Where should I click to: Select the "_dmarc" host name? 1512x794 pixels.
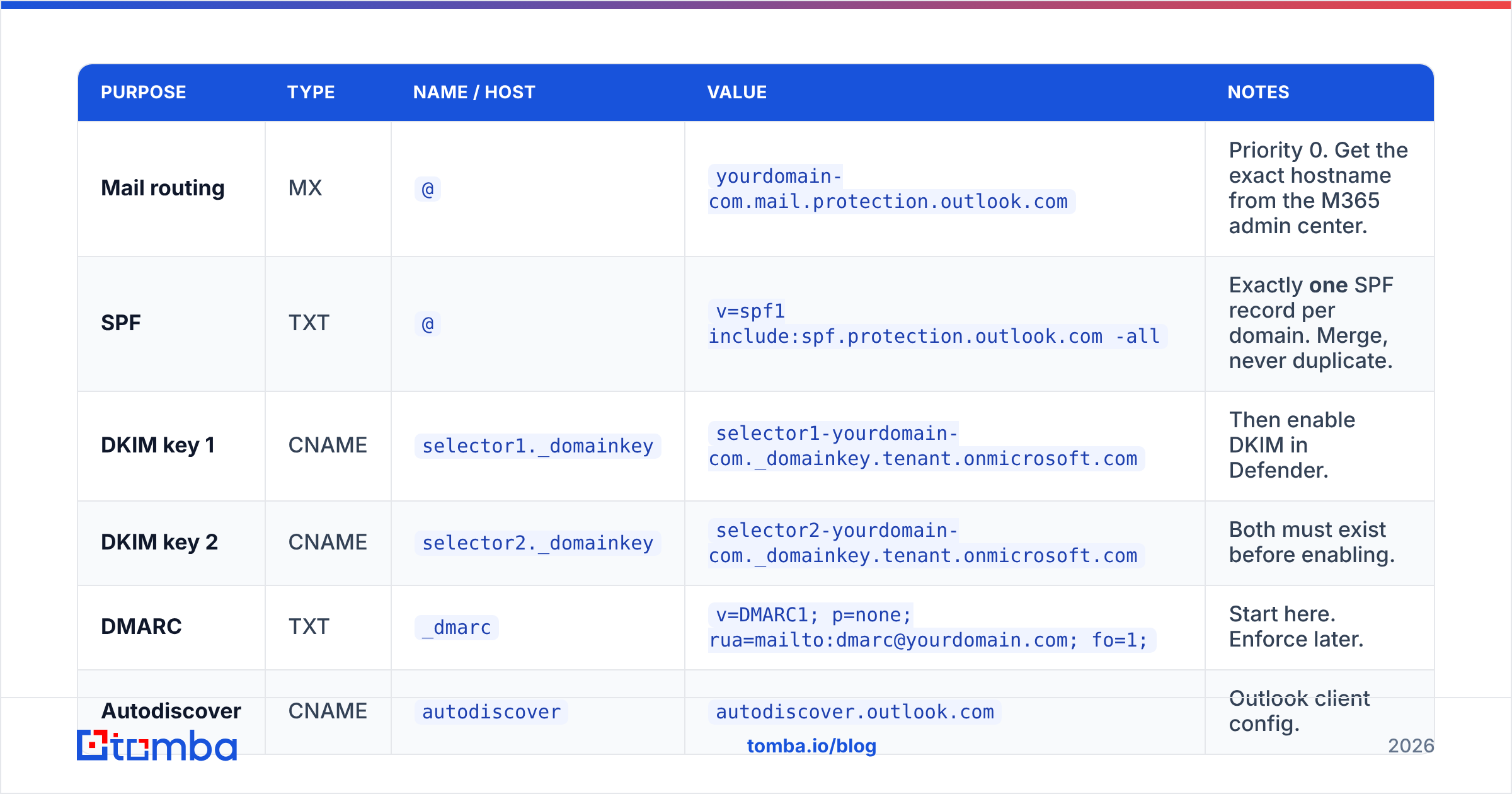click(x=457, y=628)
